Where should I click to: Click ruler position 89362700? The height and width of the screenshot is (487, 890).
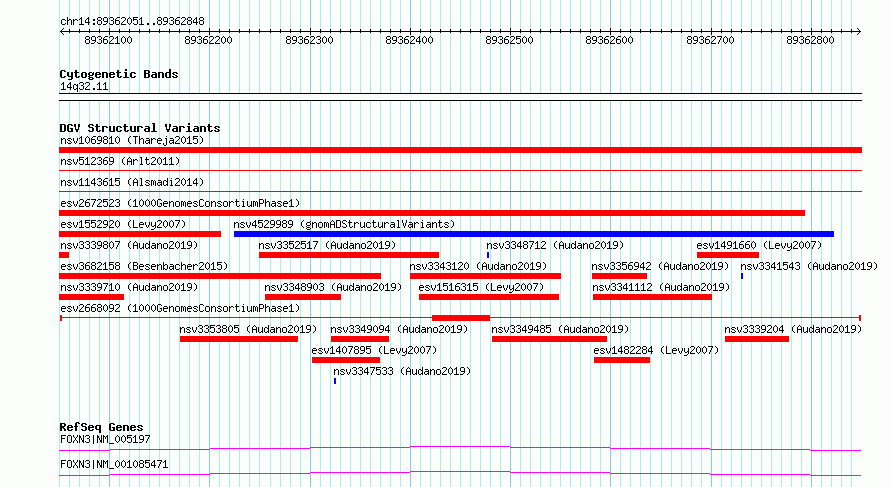tap(710, 40)
